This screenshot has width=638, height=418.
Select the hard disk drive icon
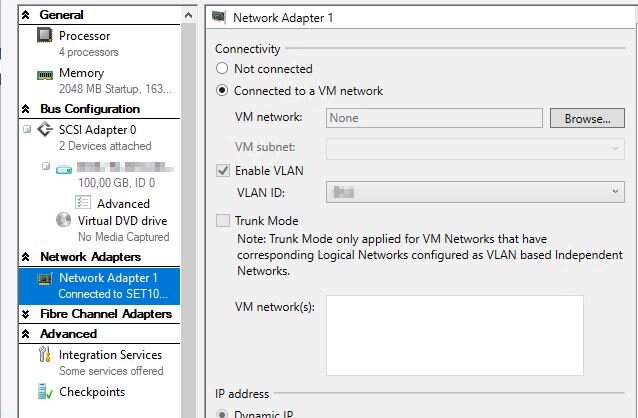pos(64,169)
